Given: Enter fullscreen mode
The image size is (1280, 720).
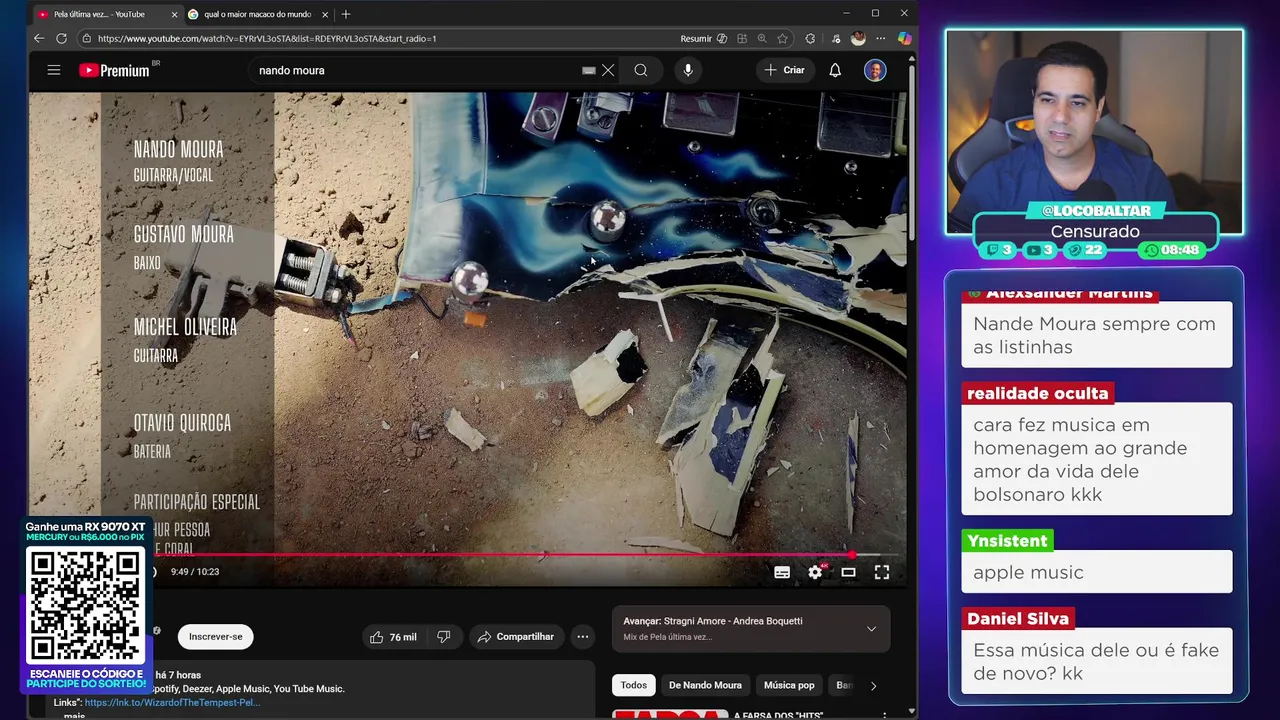Looking at the screenshot, I should point(882,572).
